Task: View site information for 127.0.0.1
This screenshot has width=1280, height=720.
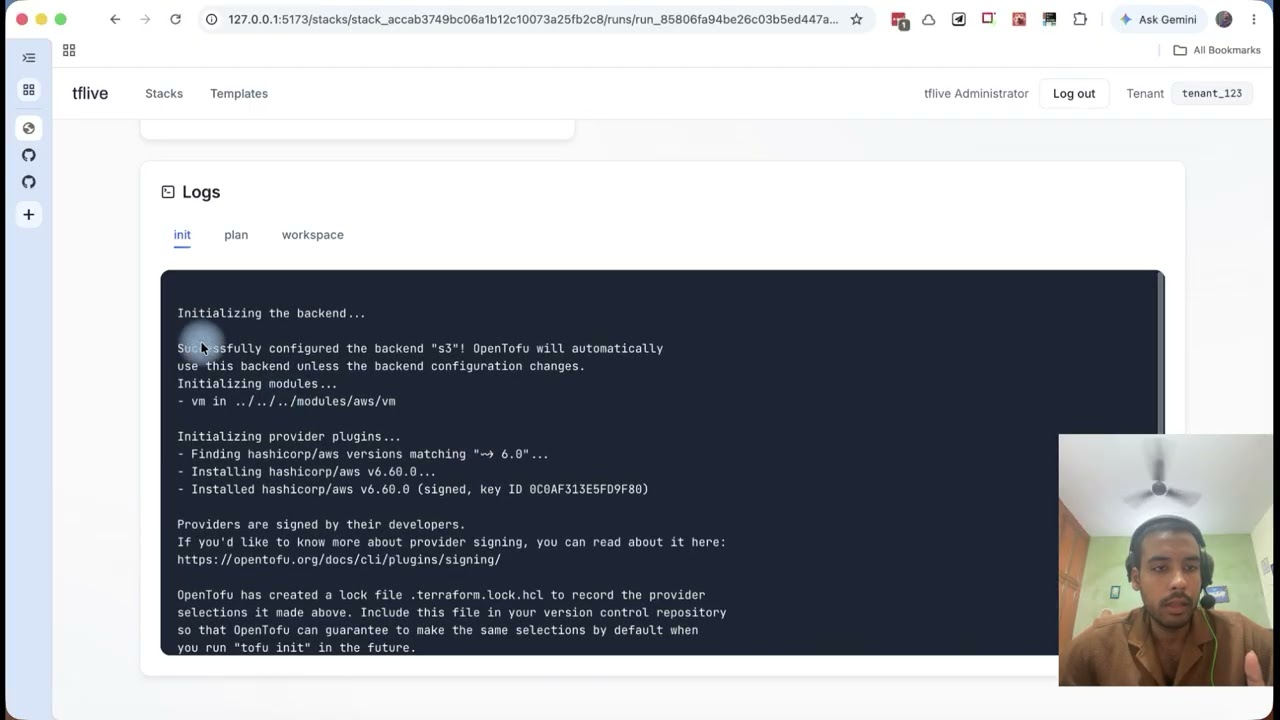Action: [211, 19]
